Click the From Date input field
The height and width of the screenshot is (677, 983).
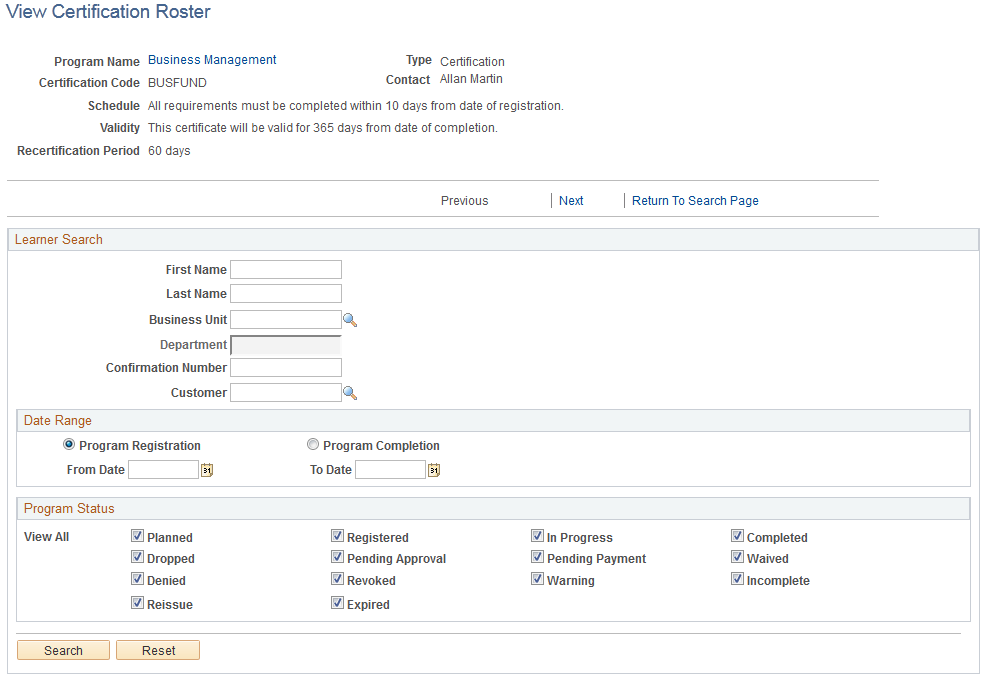point(164,470)
